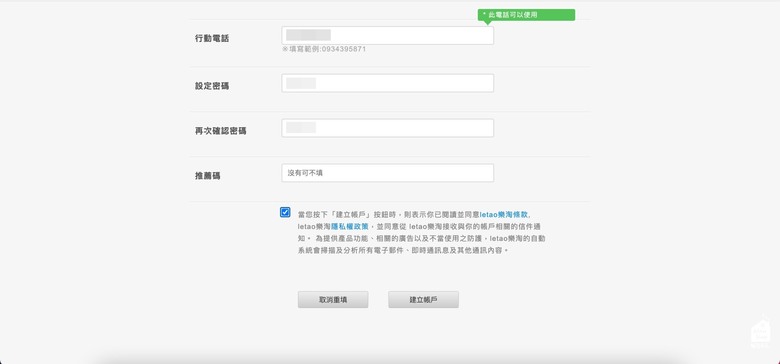Click the 填寫範例:0934395871 example hint text
This screenshot has width=780, height=364.
pos(324,49)
